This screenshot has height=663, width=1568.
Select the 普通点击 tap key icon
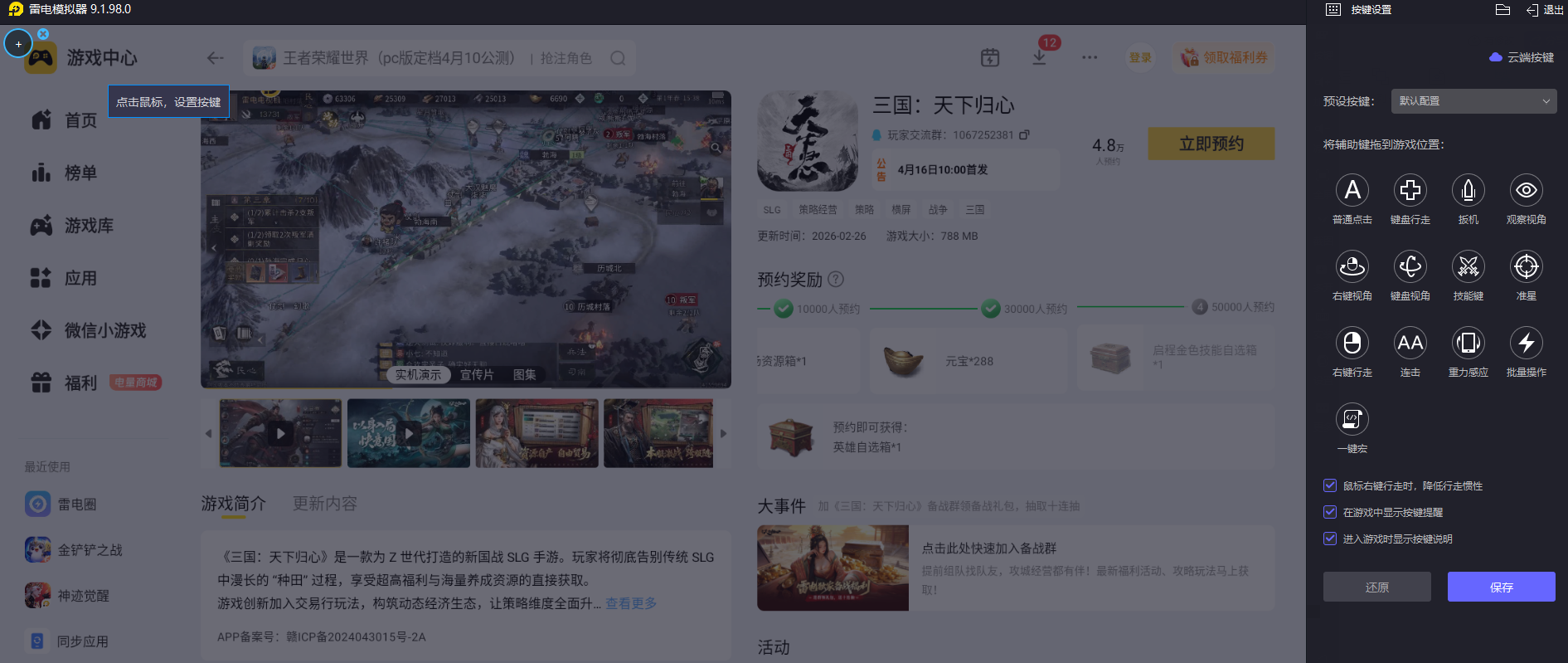point(1352,190)
